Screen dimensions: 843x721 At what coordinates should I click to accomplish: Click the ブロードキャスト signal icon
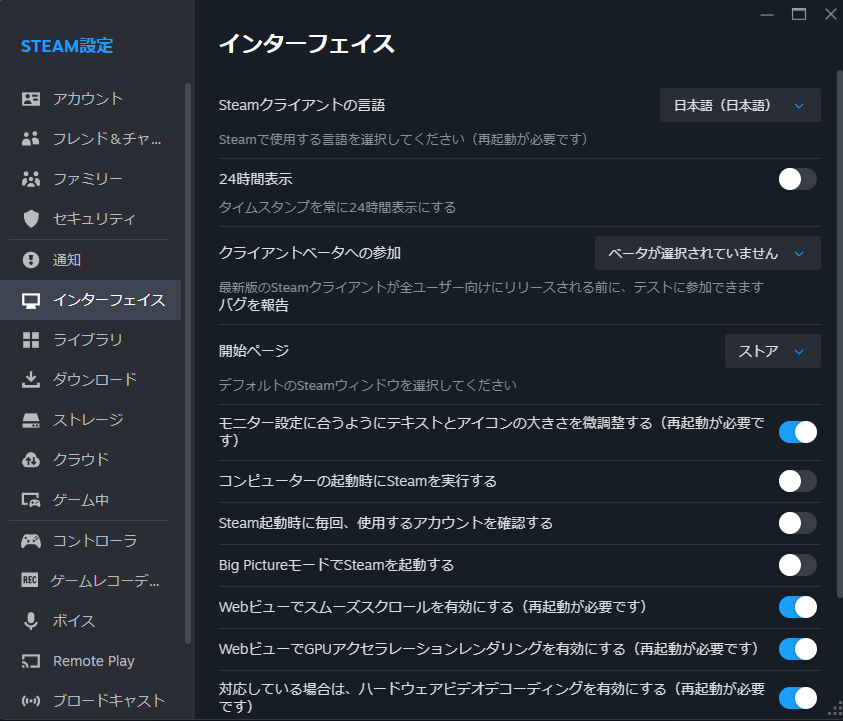tap(31, 701)
